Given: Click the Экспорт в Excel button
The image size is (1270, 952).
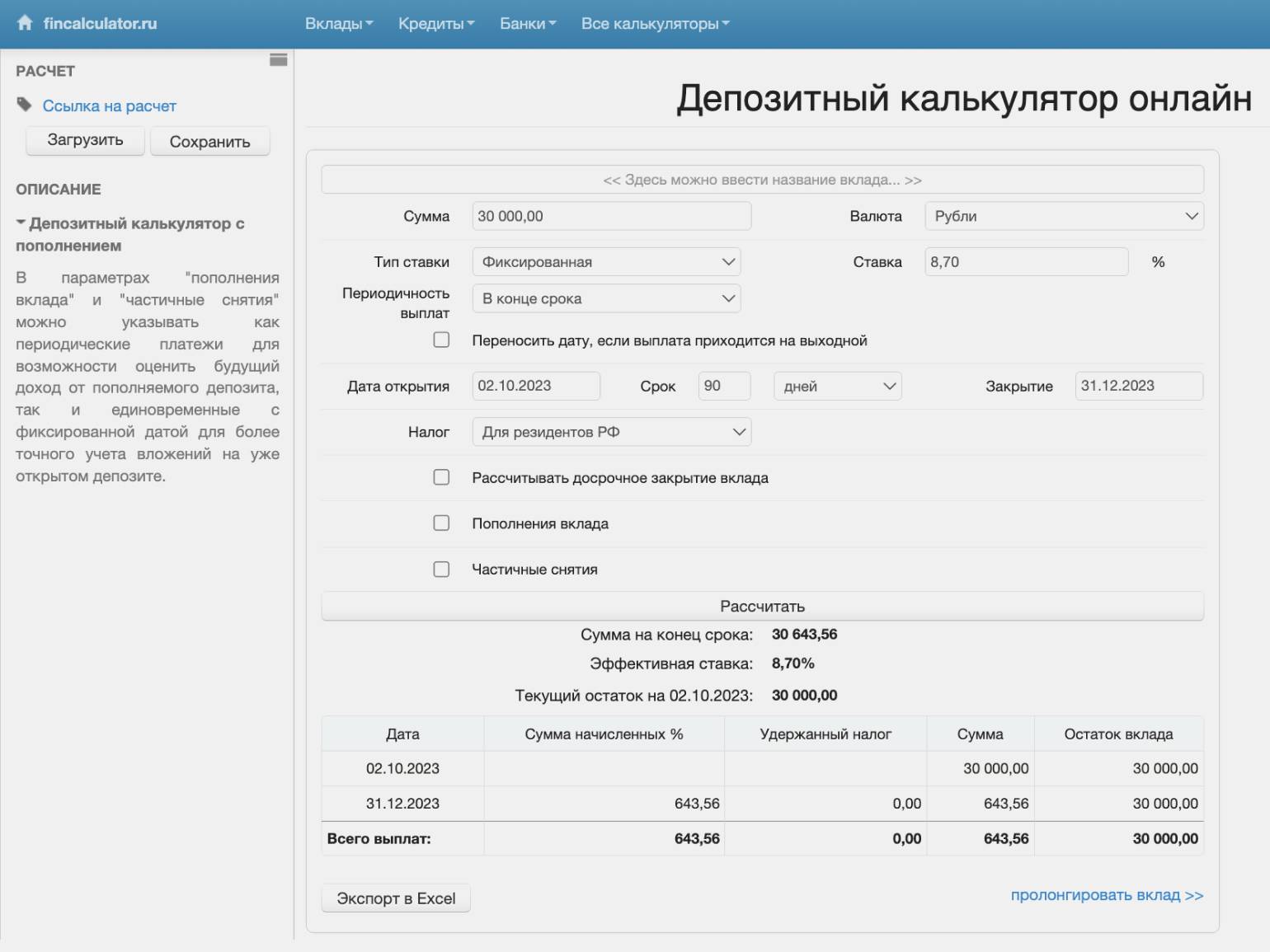Looking at the screenshot, I should pos(396,898).
